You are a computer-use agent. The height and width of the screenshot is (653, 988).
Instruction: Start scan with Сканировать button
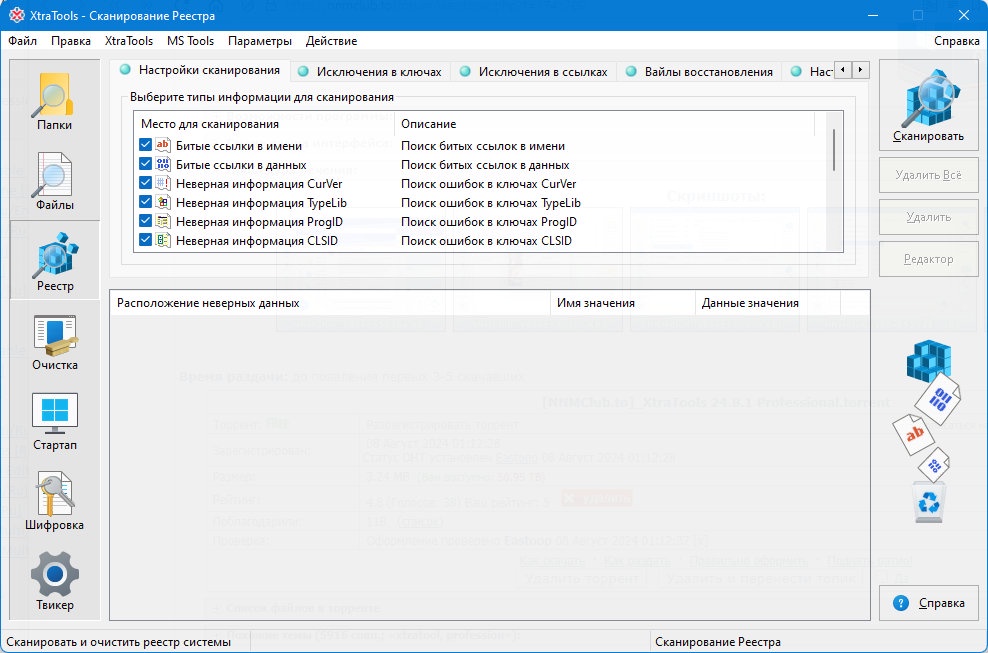coord(928,105)
